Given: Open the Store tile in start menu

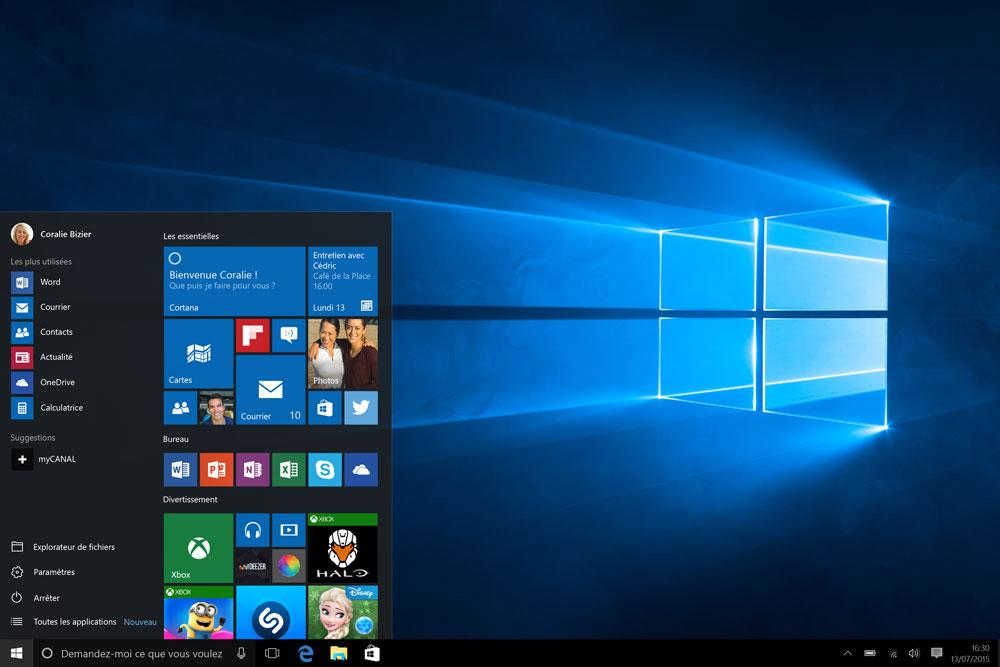Looking at the screenshot, I should [x=325, y=408].
